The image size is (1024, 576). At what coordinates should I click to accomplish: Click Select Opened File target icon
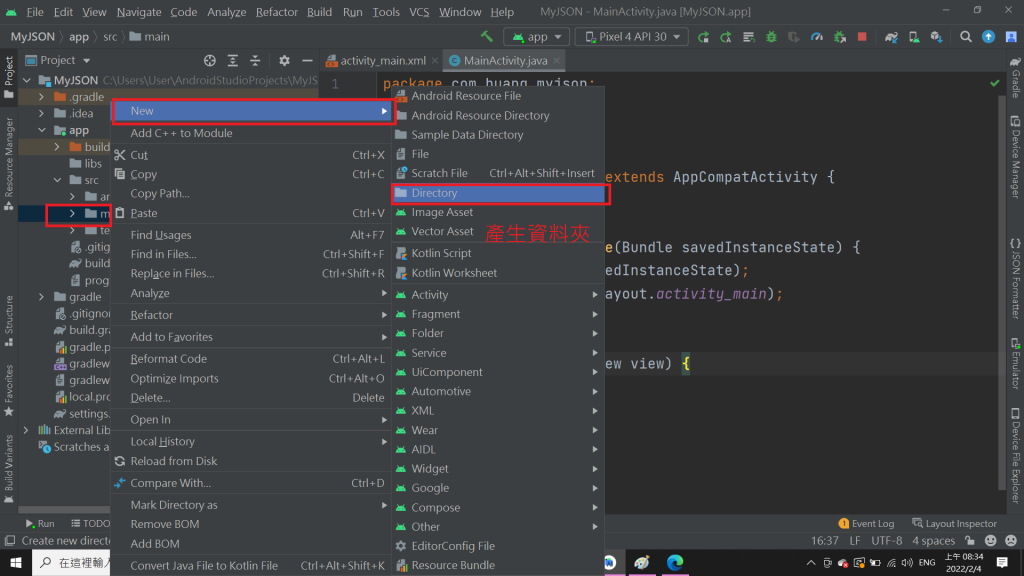click(210, 60)
